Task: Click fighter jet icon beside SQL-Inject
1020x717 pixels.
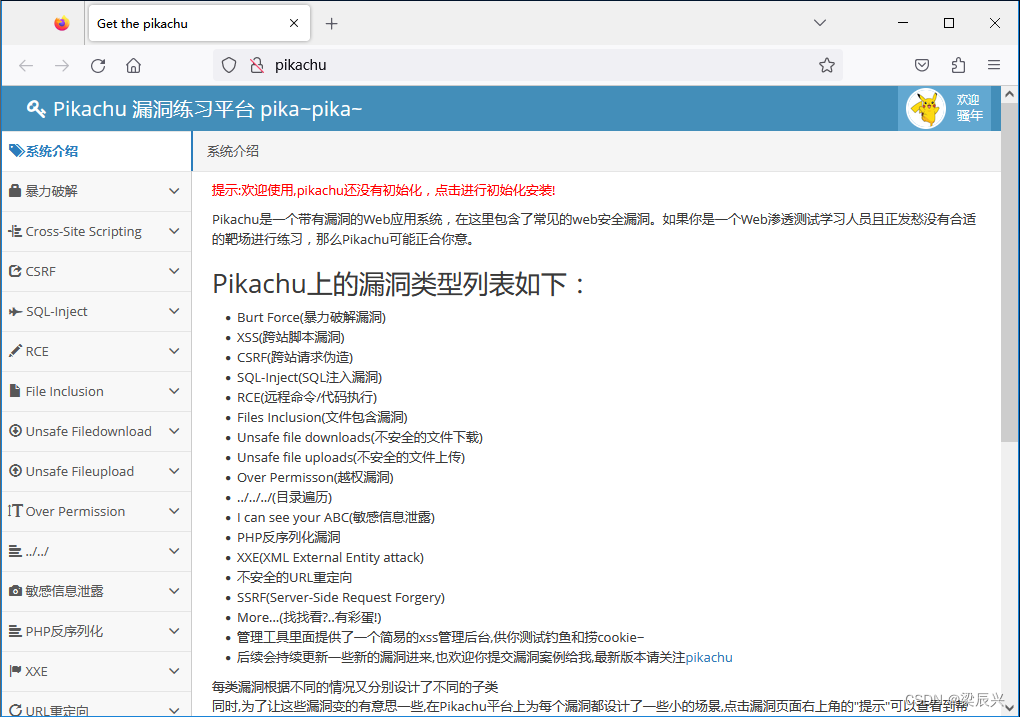Action: coord(16,312)
